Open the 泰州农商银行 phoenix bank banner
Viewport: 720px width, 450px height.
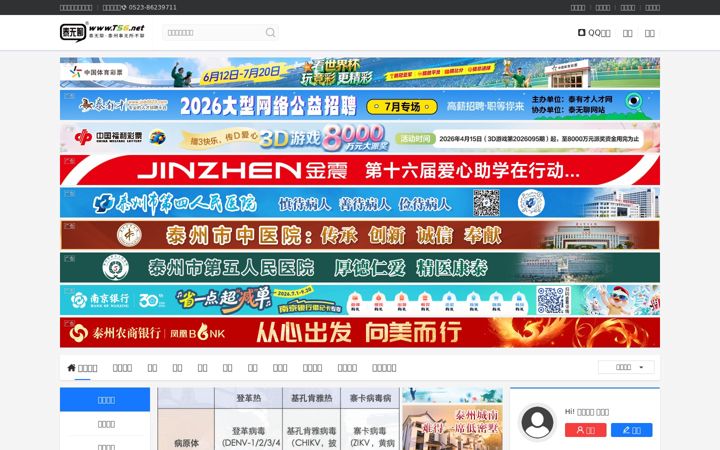click(360, 332)
